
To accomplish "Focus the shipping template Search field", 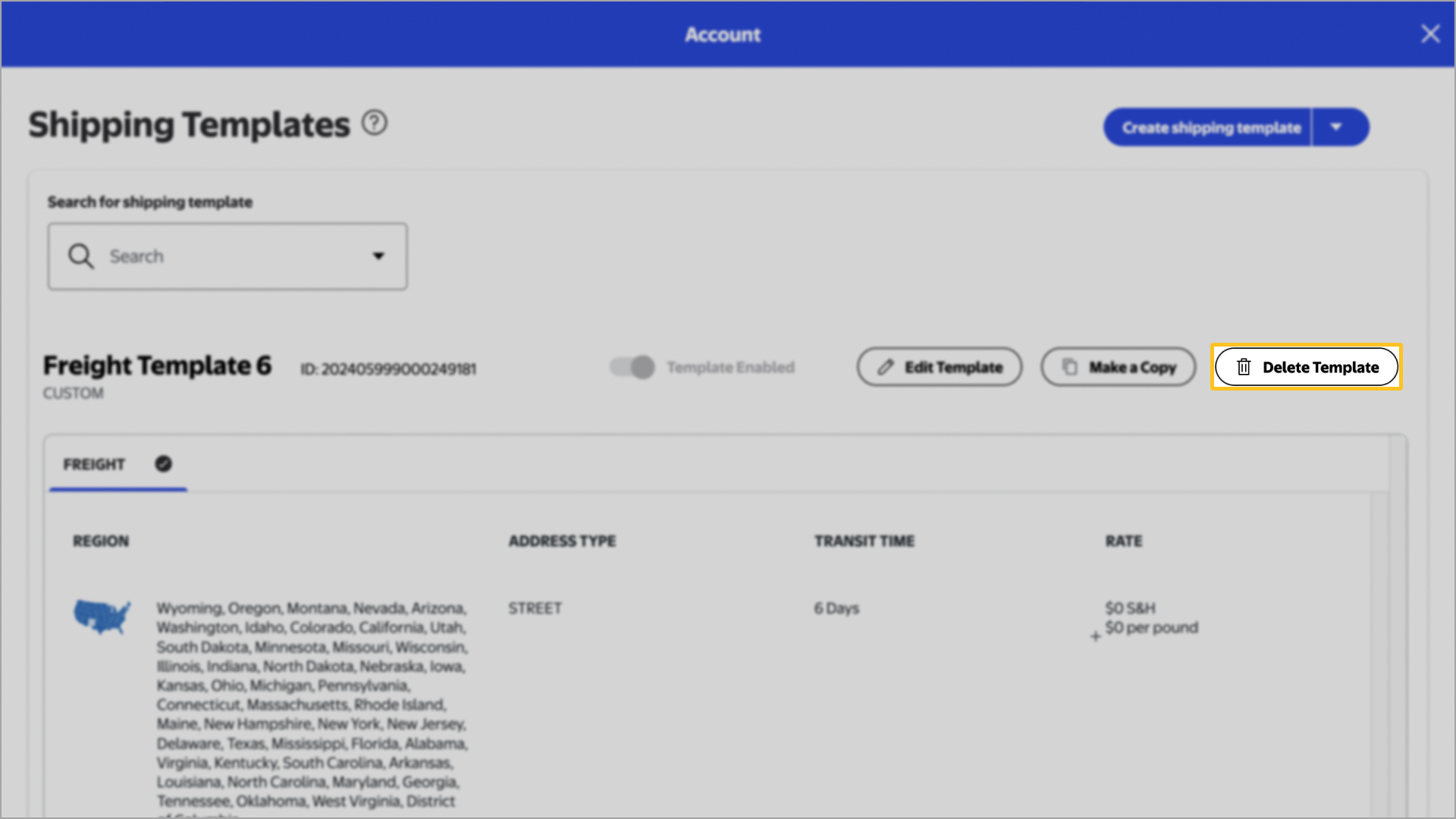I will [x=227, y=256].
